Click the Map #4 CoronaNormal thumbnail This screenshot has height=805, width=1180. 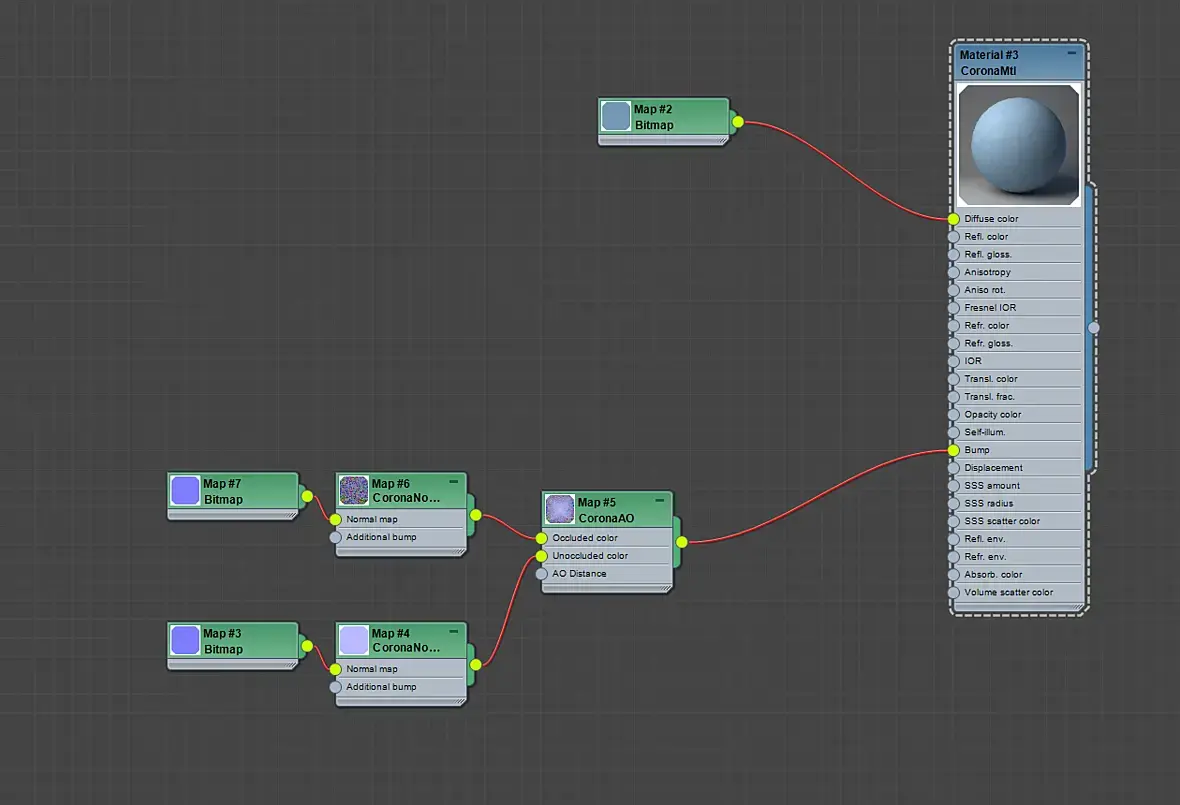[354, 639]
